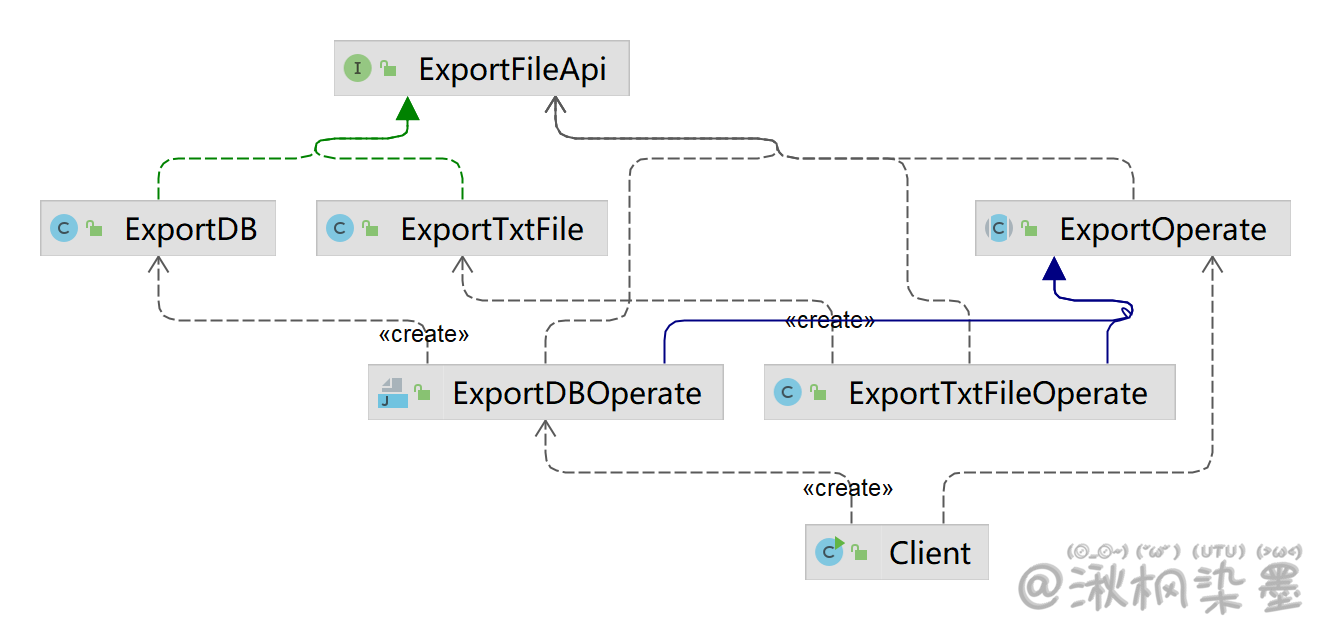Select the Client node name

pos(929,553)
